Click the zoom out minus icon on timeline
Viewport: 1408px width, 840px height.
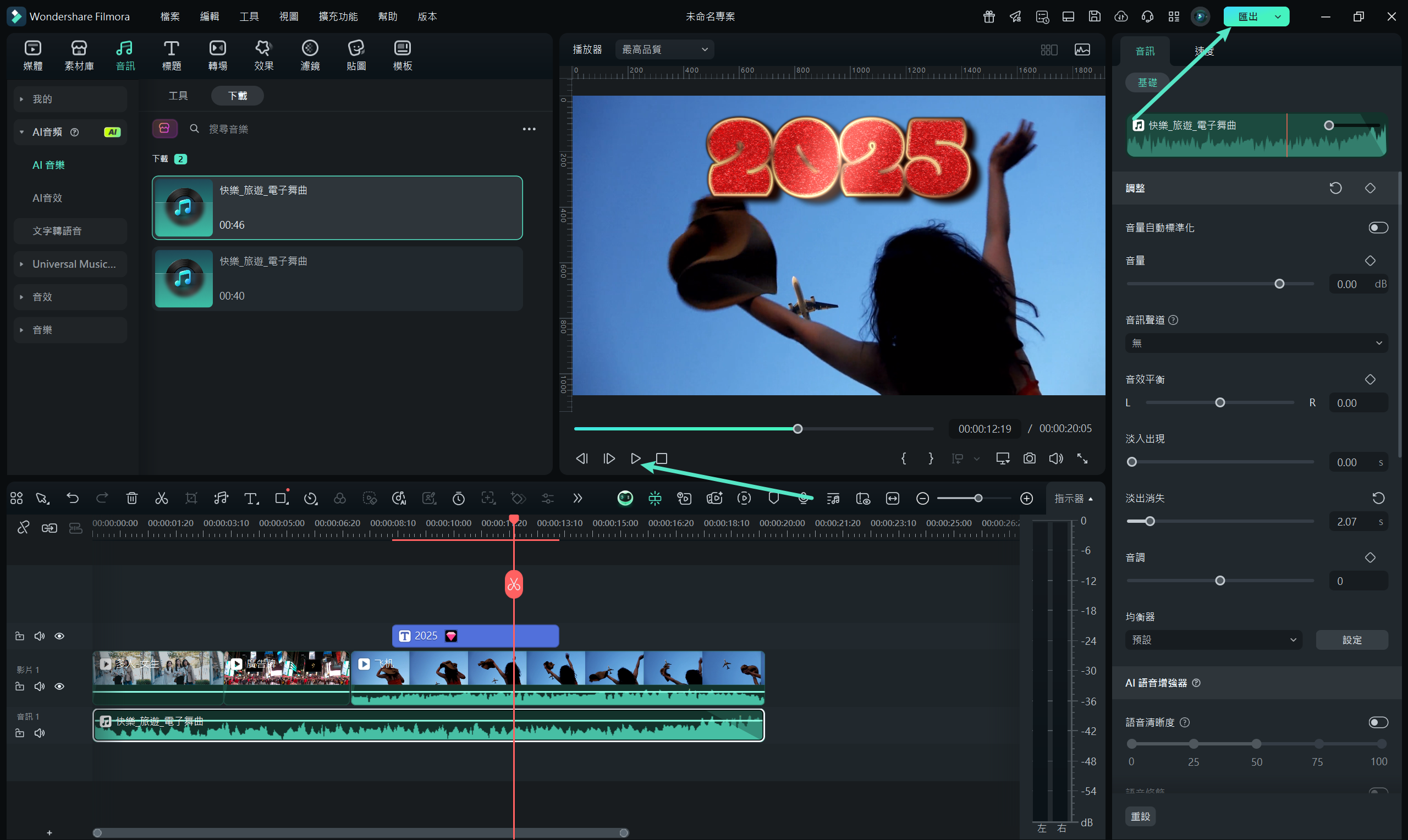pyautogui.click(x=922, y=498)
